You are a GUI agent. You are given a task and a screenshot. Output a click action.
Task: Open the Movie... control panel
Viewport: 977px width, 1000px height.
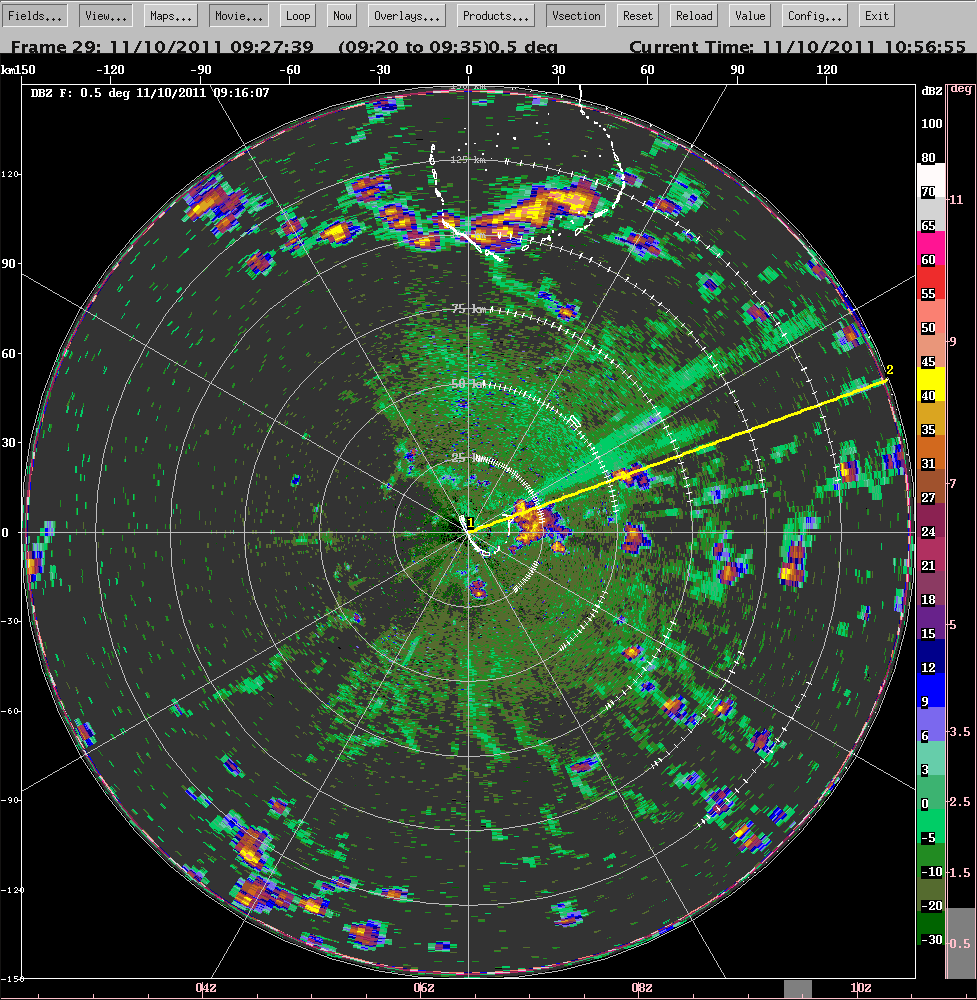click(x=239, y=16)
